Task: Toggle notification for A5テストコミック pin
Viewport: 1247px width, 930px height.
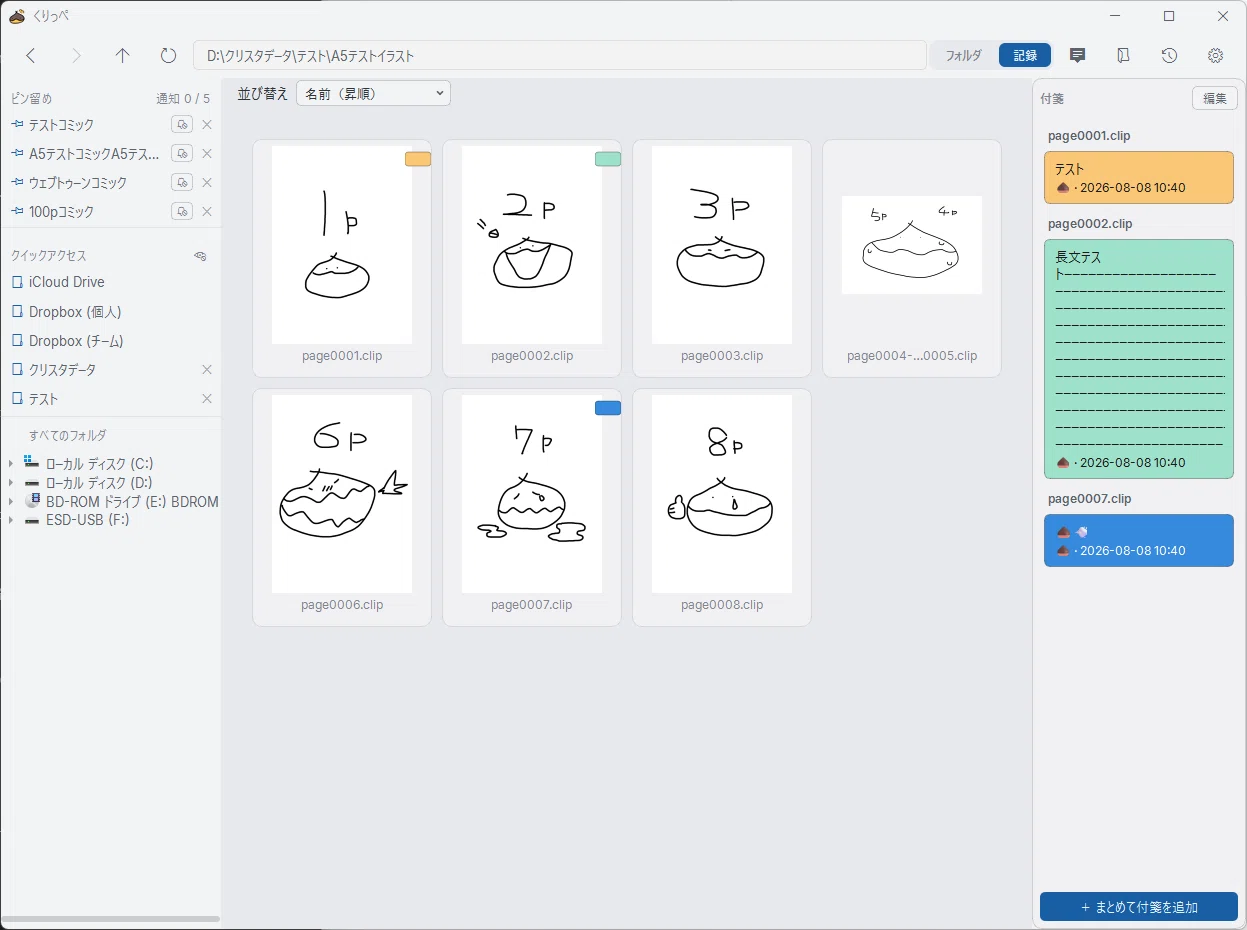Action: [181, 154]
